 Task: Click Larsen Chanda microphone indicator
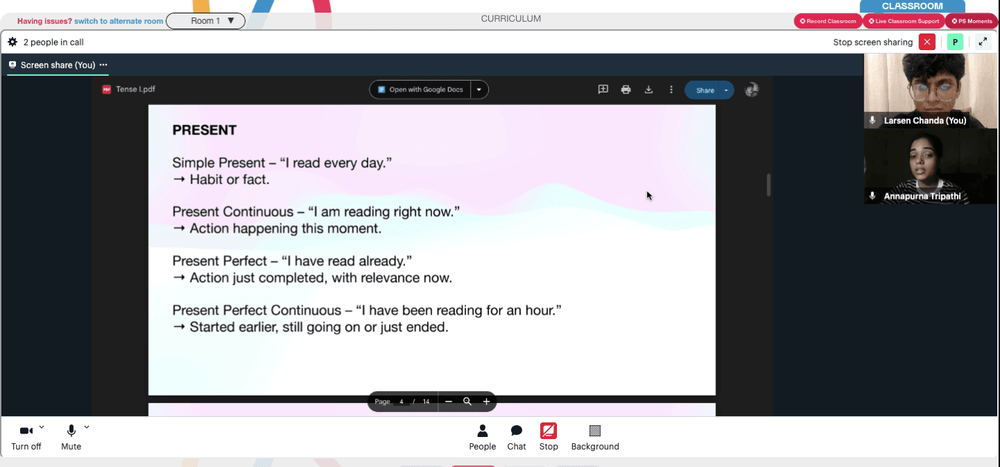pyautogui.click(x=872, y=121)
